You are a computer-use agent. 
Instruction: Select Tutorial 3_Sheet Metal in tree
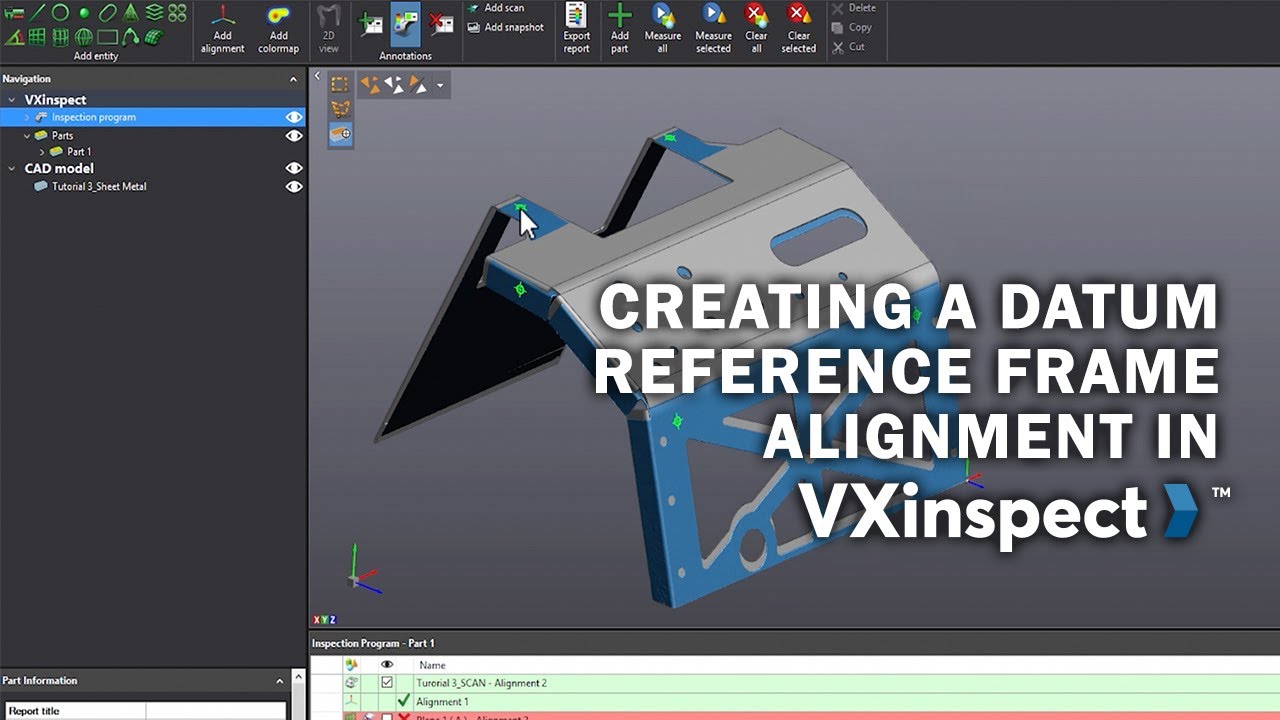[99, 186]
